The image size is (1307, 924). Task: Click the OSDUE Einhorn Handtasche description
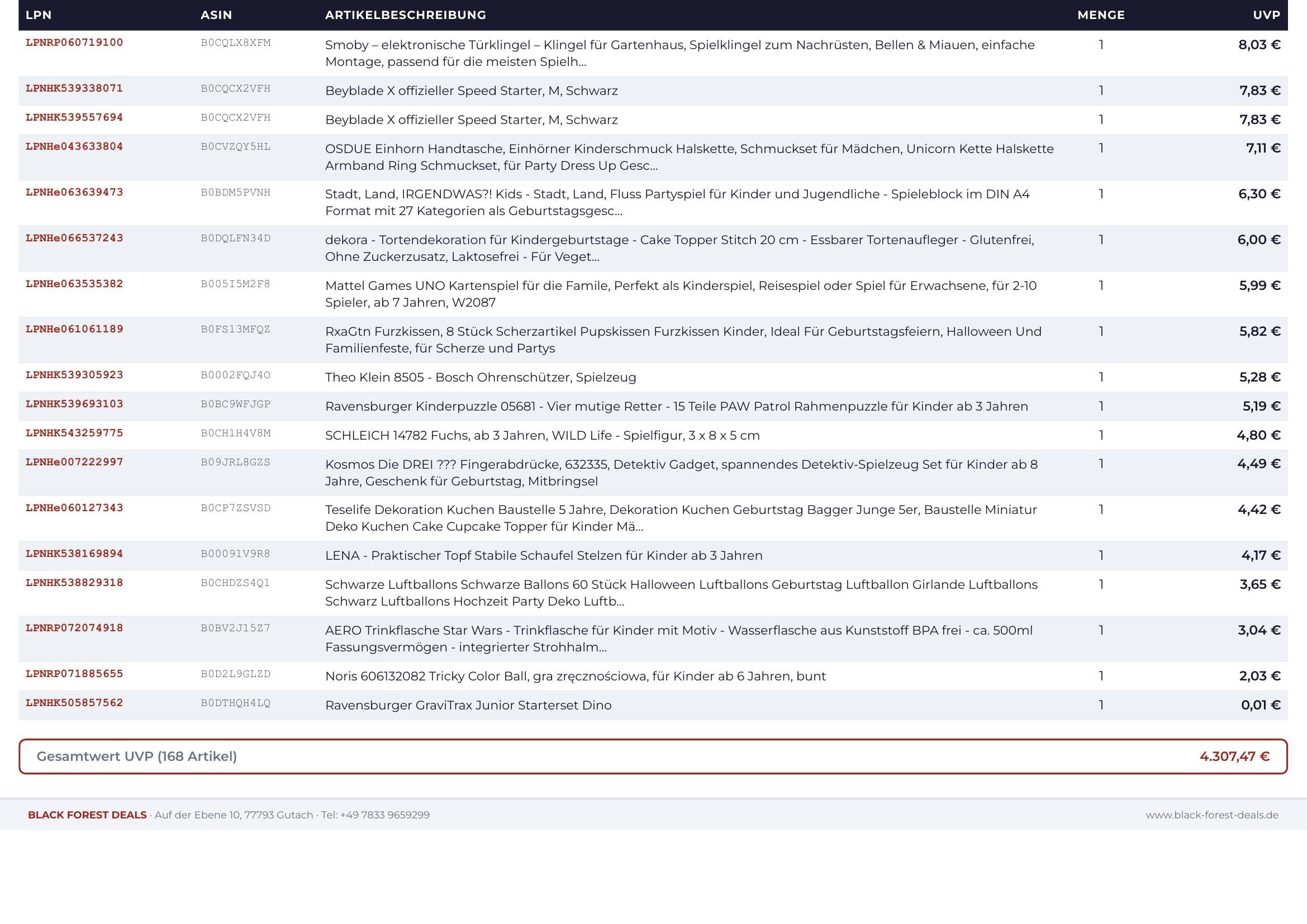point(690,157)
